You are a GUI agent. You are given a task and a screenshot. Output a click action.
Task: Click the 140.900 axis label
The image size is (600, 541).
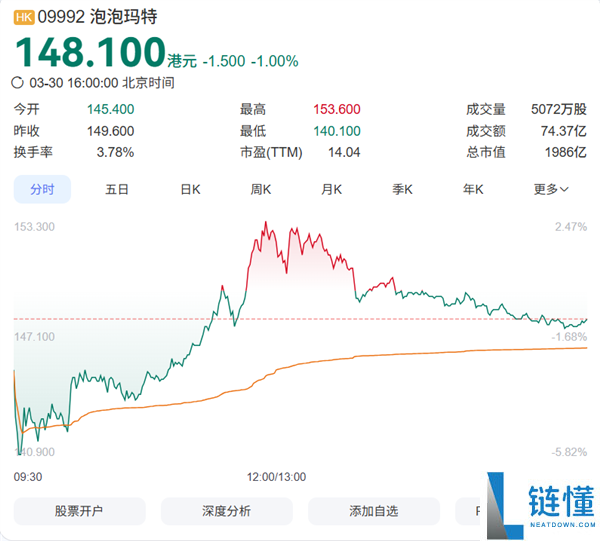pyautogui.click(x=34, y=452)
